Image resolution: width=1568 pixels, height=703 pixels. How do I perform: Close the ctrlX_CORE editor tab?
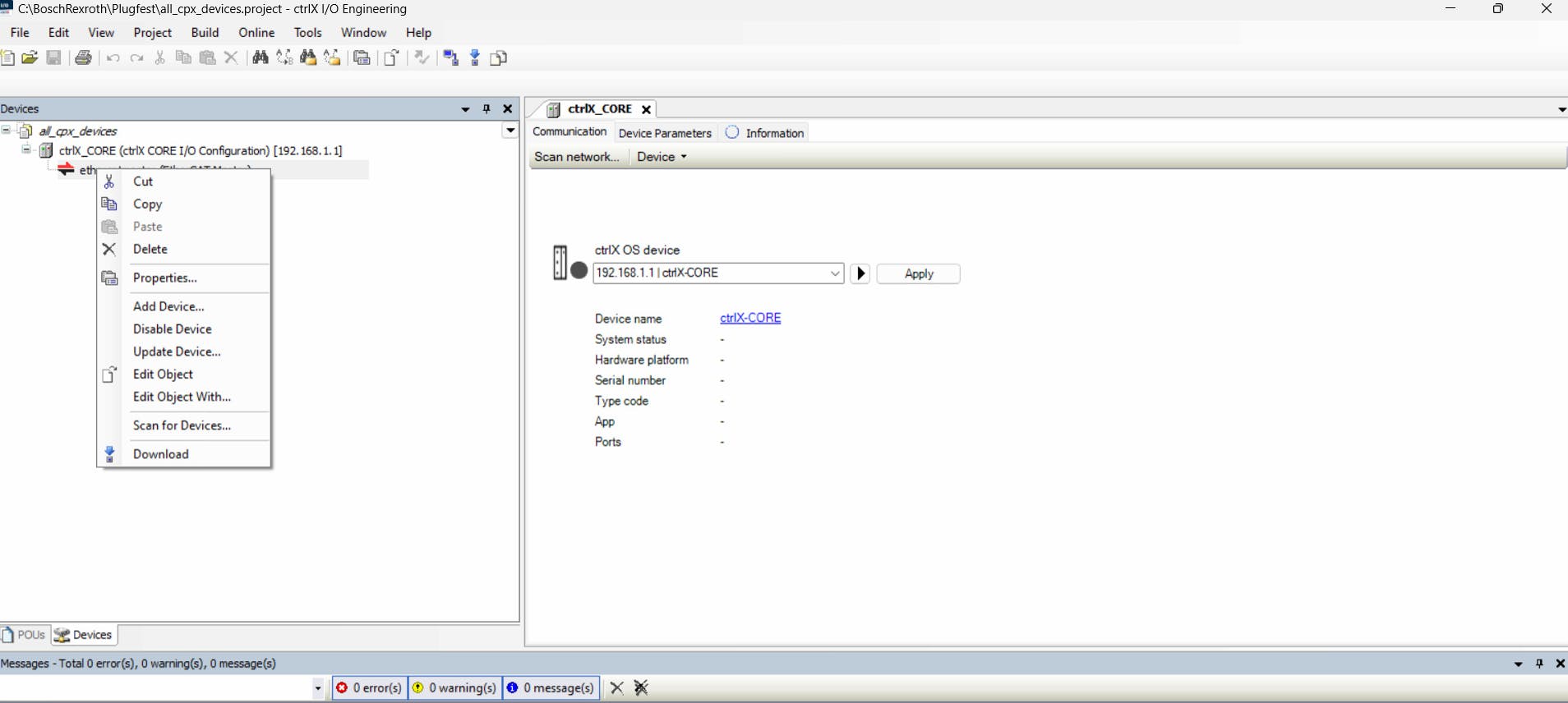coord(646,109)
